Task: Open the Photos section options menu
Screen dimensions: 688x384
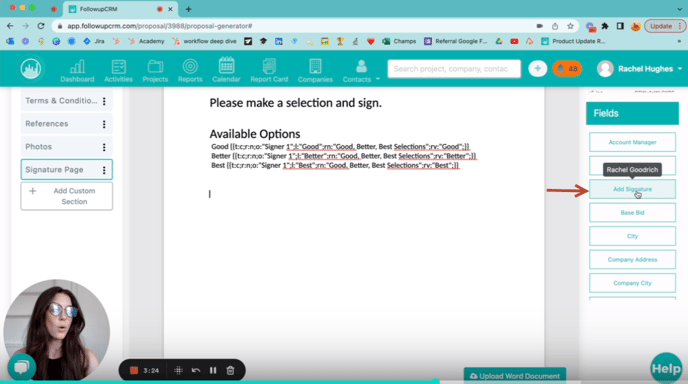Action: (104, 147)
